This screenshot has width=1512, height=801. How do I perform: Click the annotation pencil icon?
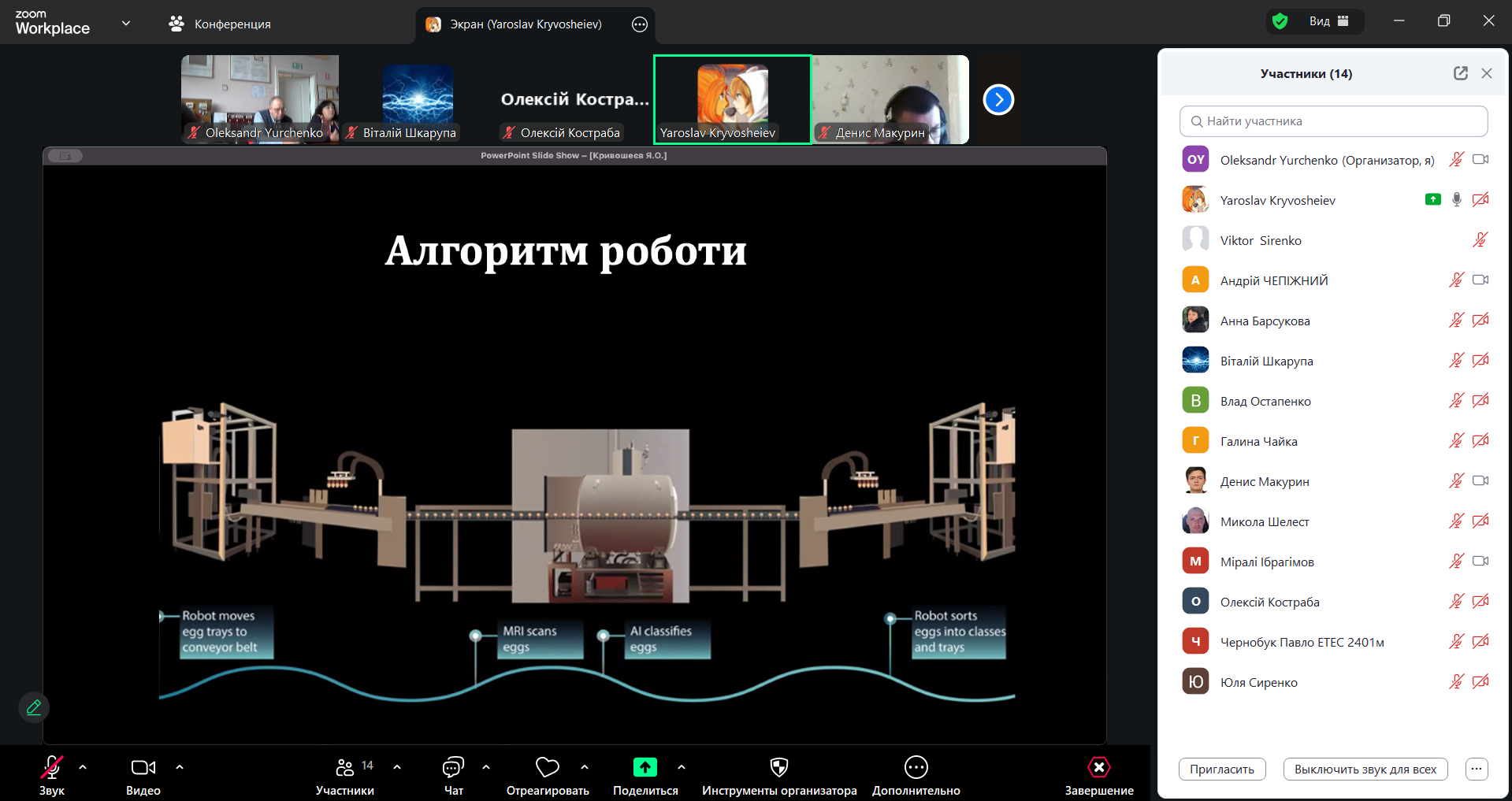click(34, 707)
